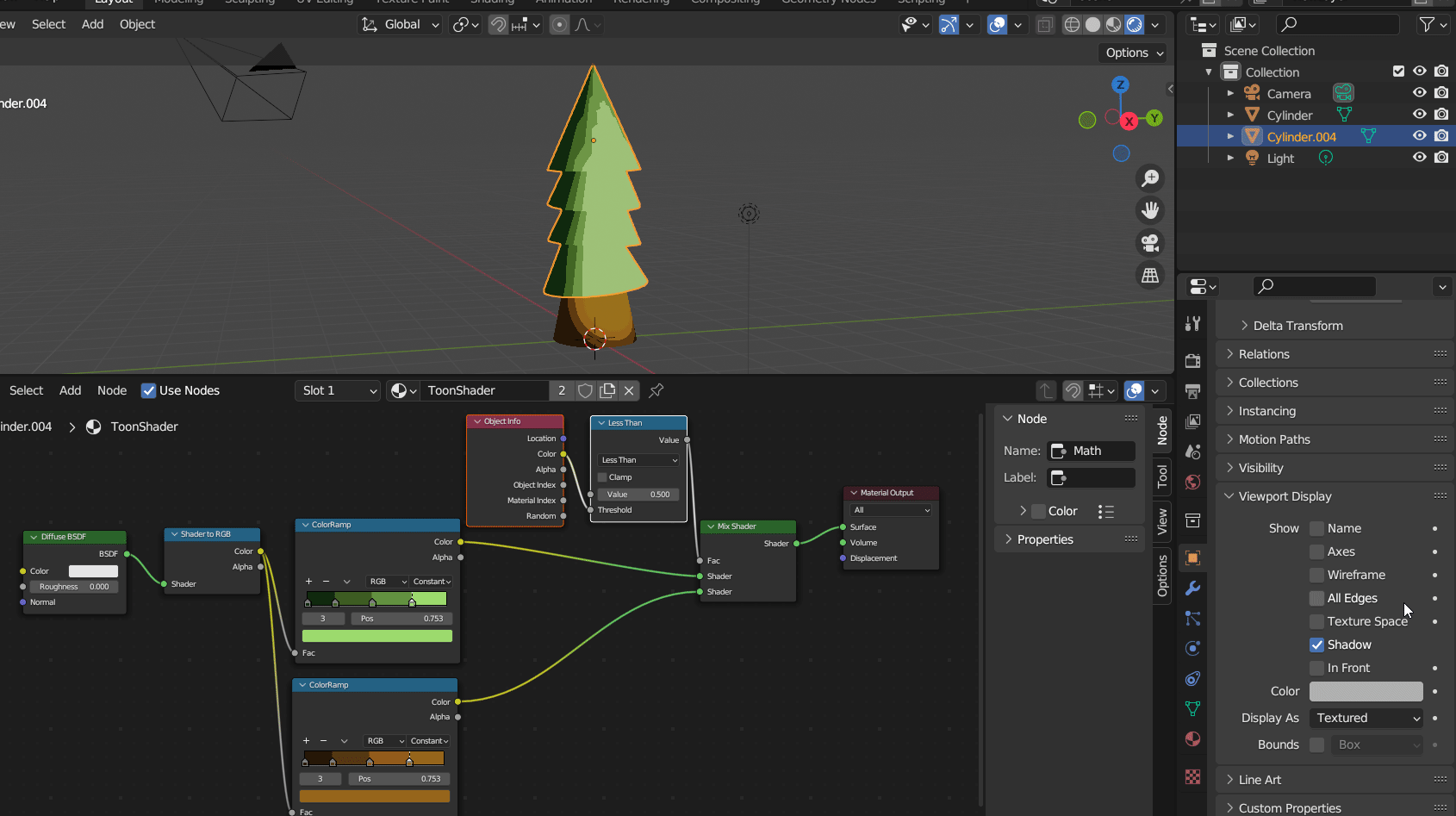Open the Display As Textured dropdown
The width and height of the screenshot is (1456, 816).
[x=1366, y=718]
